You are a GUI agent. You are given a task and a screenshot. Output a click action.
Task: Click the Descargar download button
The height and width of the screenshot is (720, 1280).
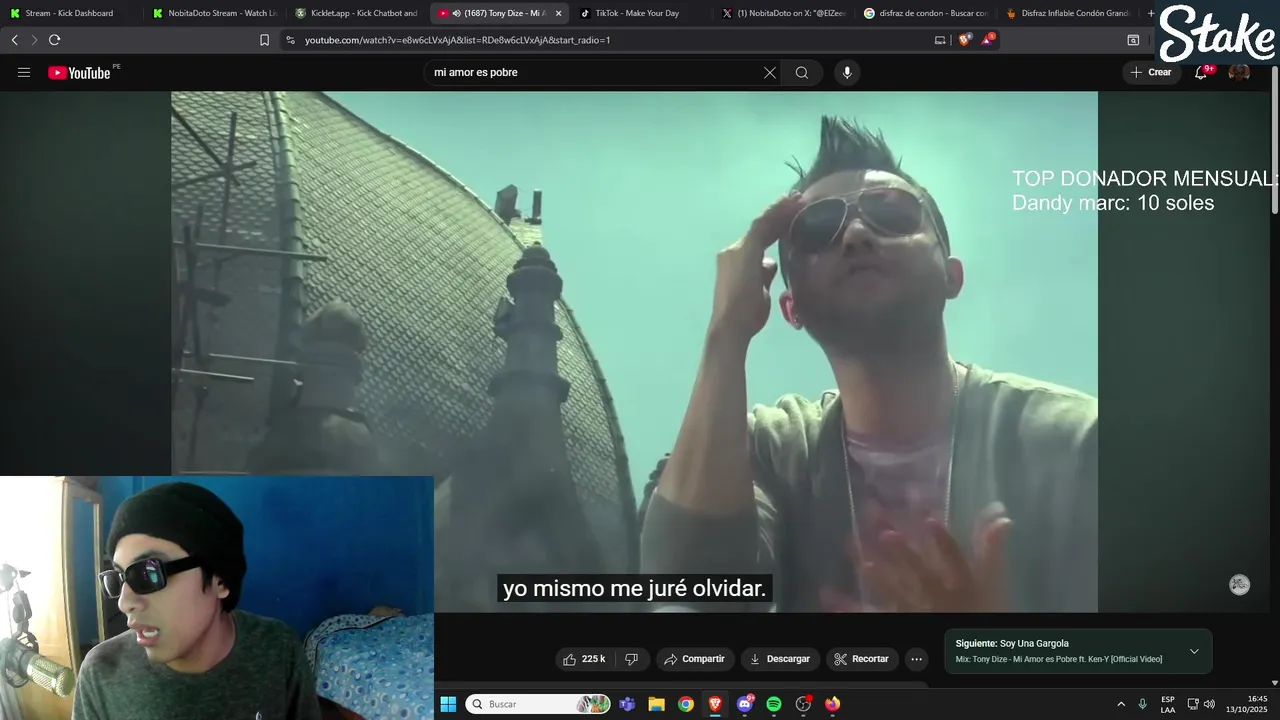coord(780,659)
